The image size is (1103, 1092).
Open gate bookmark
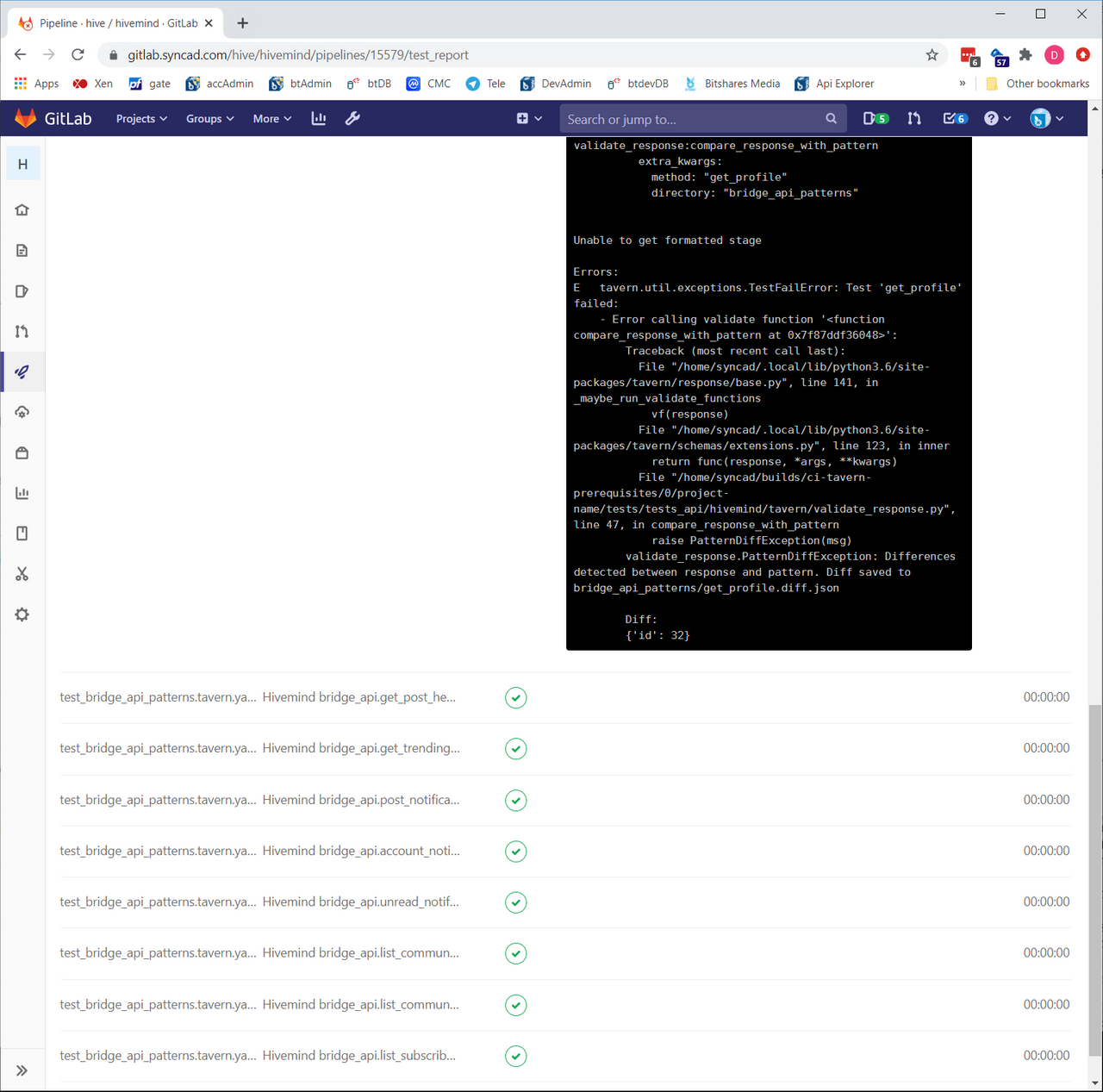[x=149, y=84]
